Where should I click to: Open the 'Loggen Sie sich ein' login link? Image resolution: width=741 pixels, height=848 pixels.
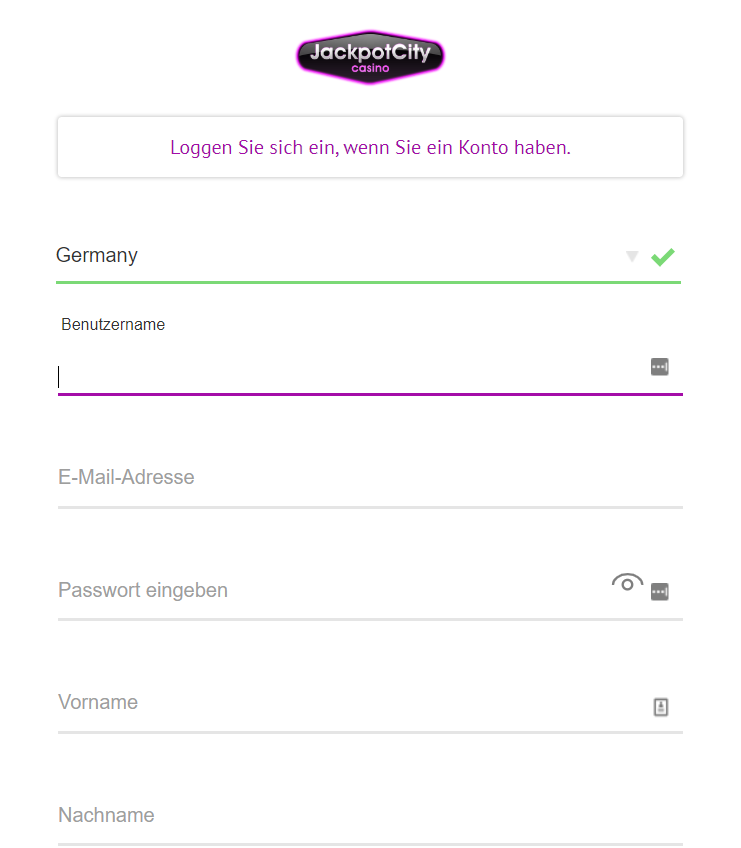[370, 147]
